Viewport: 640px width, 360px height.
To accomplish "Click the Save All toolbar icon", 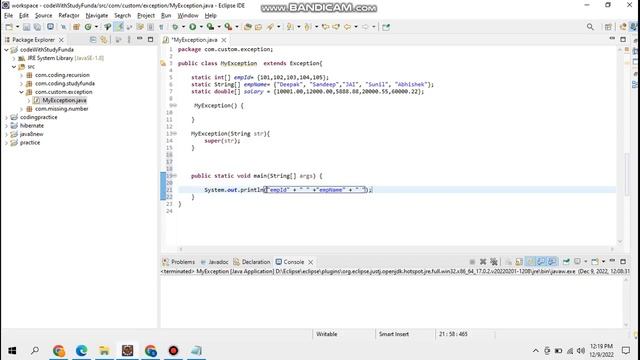I will 37,27.
